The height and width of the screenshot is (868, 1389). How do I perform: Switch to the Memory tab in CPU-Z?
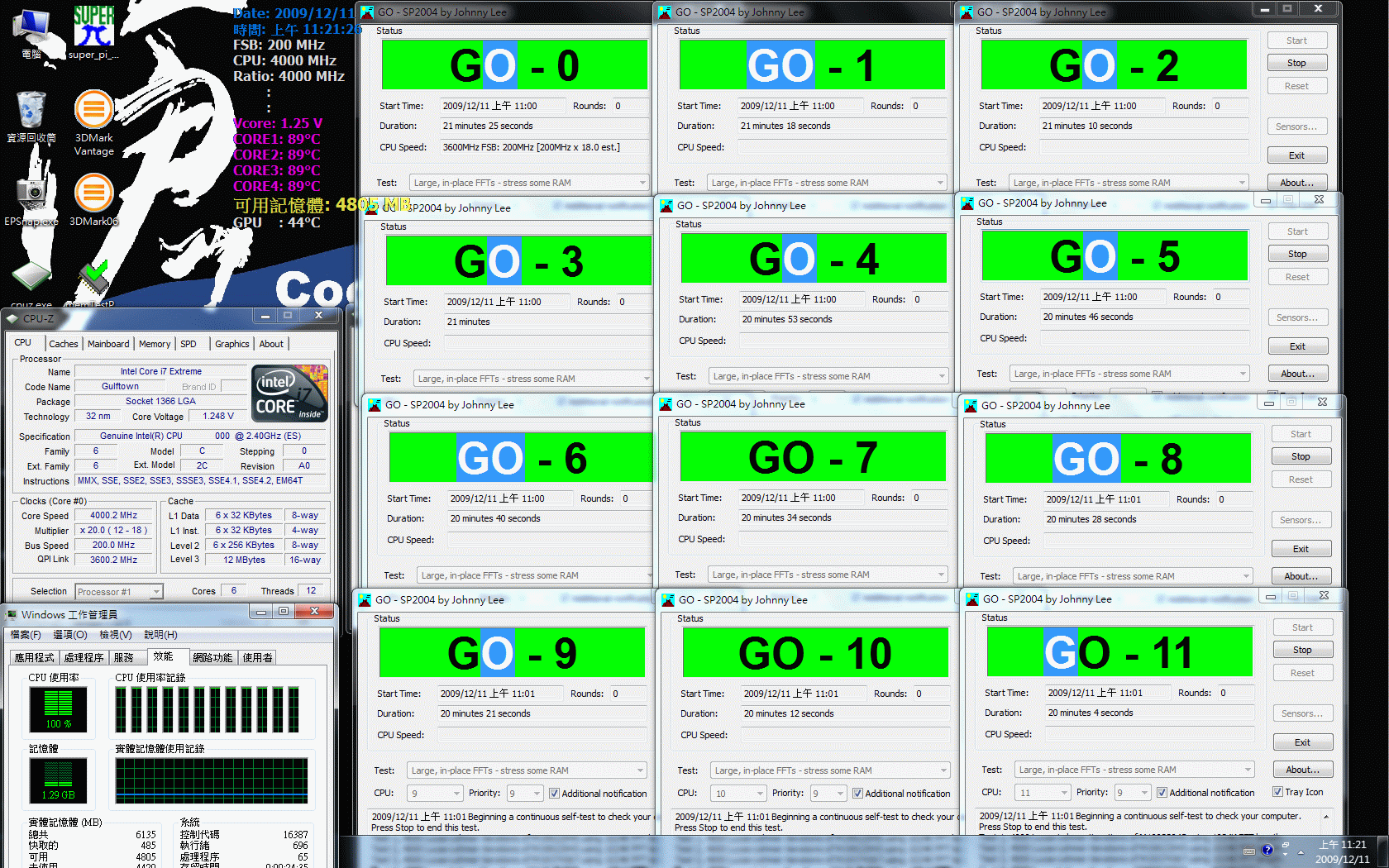(x=155, y=344)
